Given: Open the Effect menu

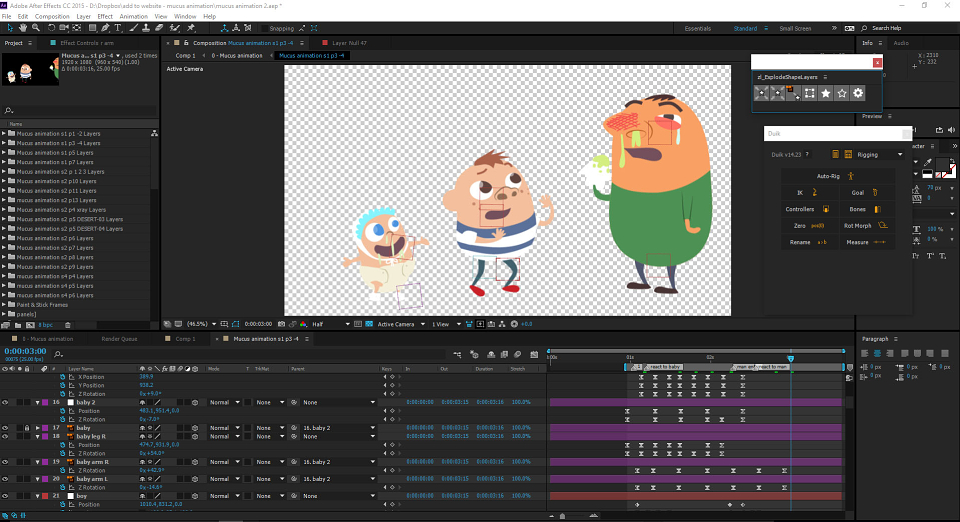Looking at the screenshot, I should pyautogui.click(x=105, y=17).
